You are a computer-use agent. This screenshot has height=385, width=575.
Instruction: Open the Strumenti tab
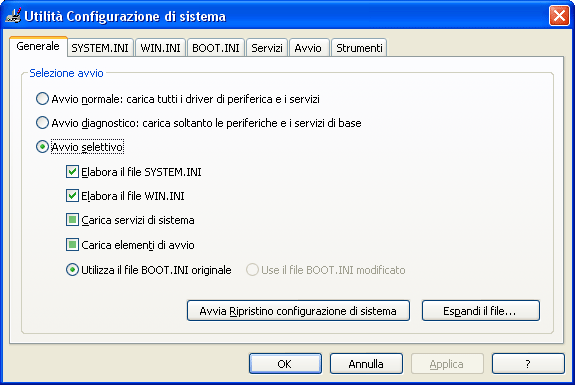pyautogui.click(x=359, y=48)
